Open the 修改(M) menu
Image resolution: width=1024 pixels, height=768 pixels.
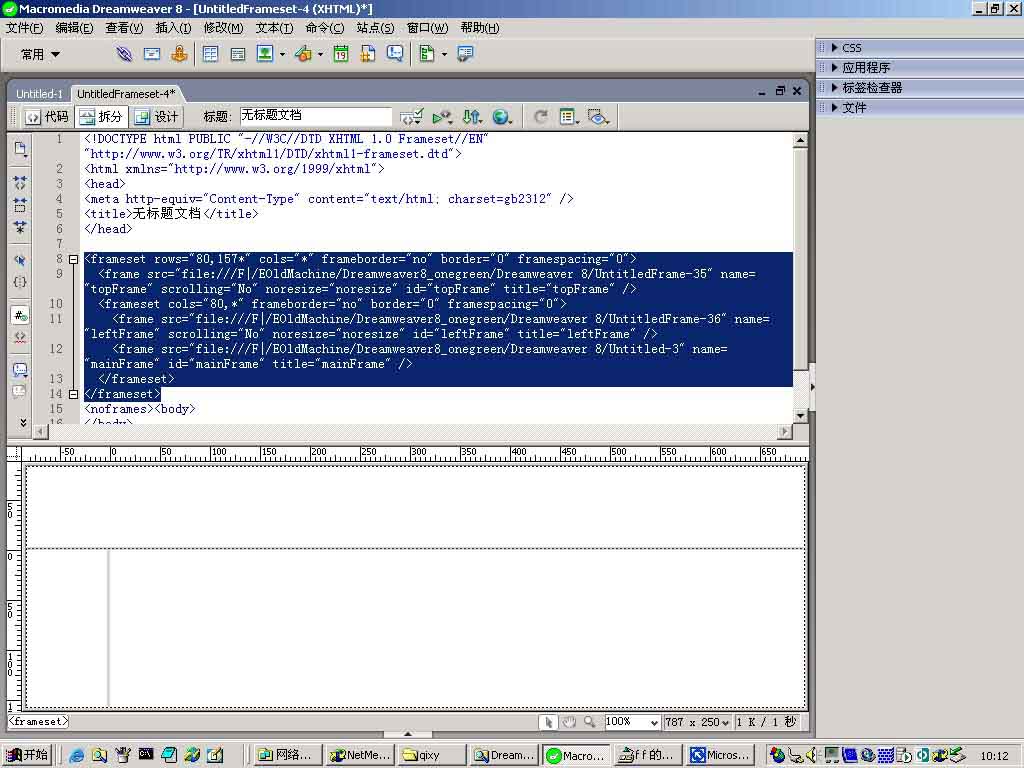pos(223,28)
